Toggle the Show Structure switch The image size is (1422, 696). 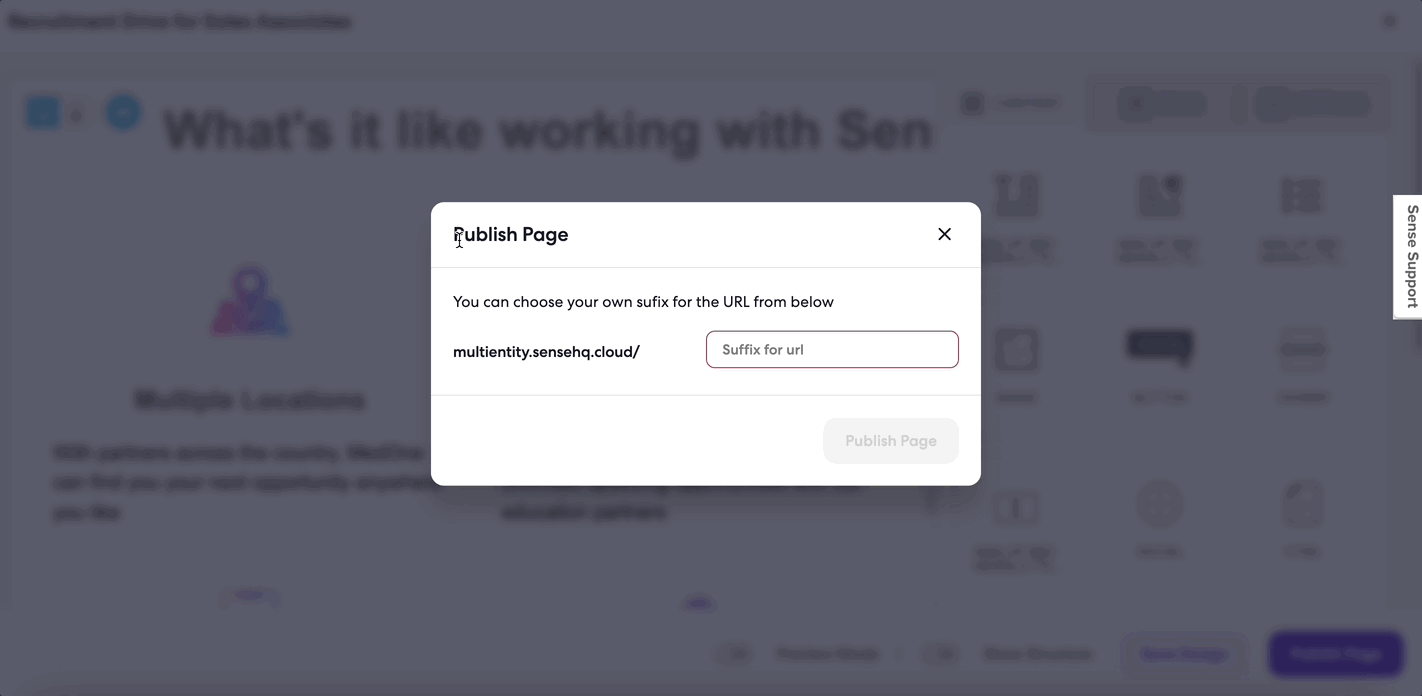pyautogui.click(x=940, y=654)
